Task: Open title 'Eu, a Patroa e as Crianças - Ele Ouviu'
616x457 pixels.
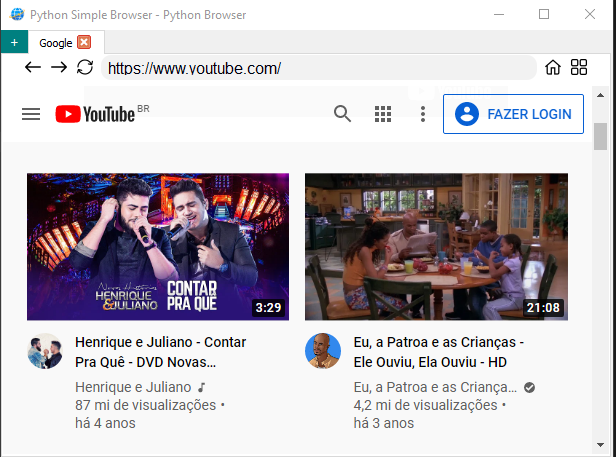Action: (438, 352)
